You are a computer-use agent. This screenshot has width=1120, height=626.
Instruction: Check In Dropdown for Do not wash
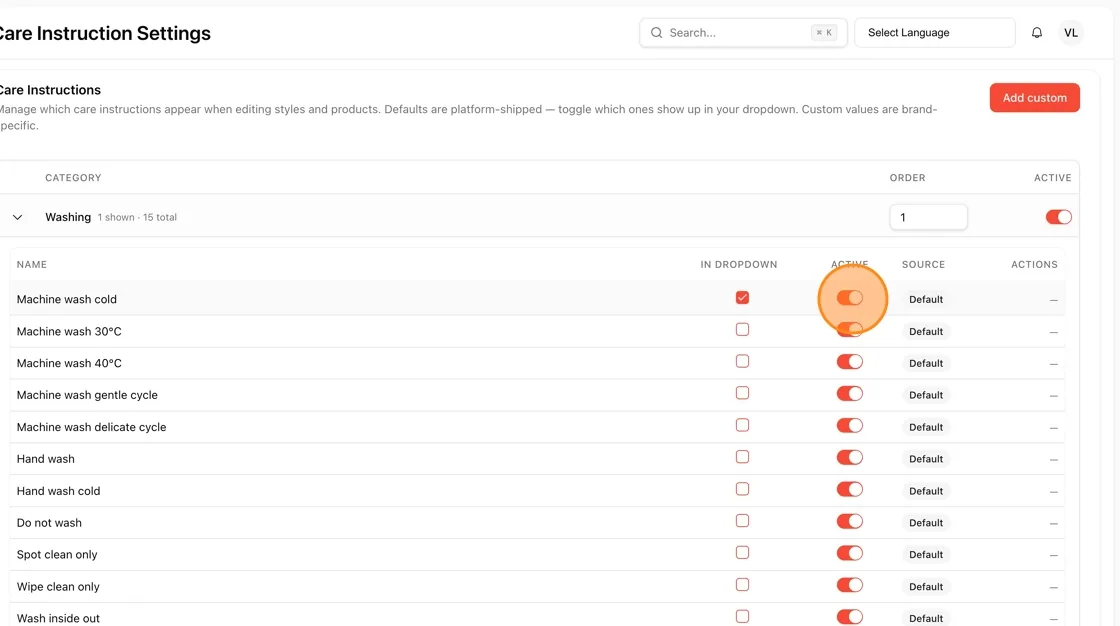point(742,521)
